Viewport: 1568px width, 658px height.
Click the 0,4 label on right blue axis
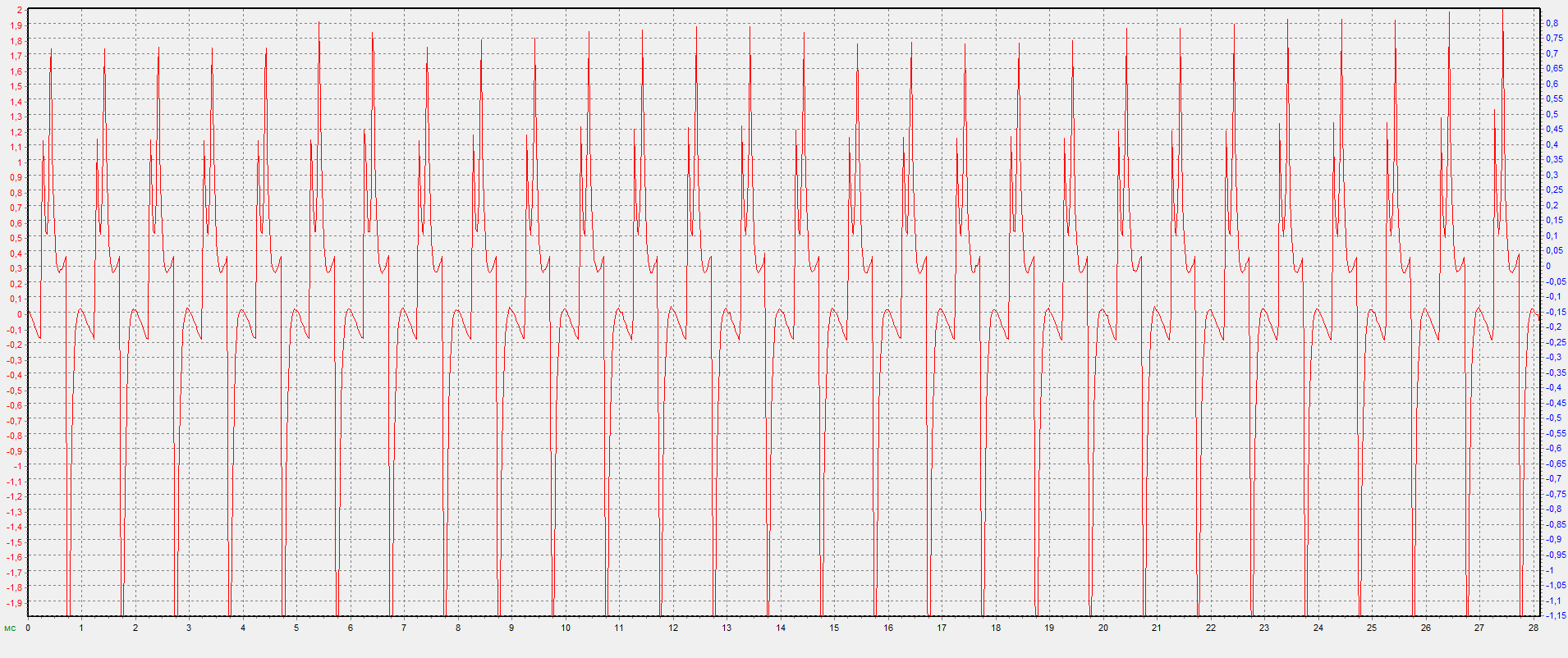tap(1552, 144)
